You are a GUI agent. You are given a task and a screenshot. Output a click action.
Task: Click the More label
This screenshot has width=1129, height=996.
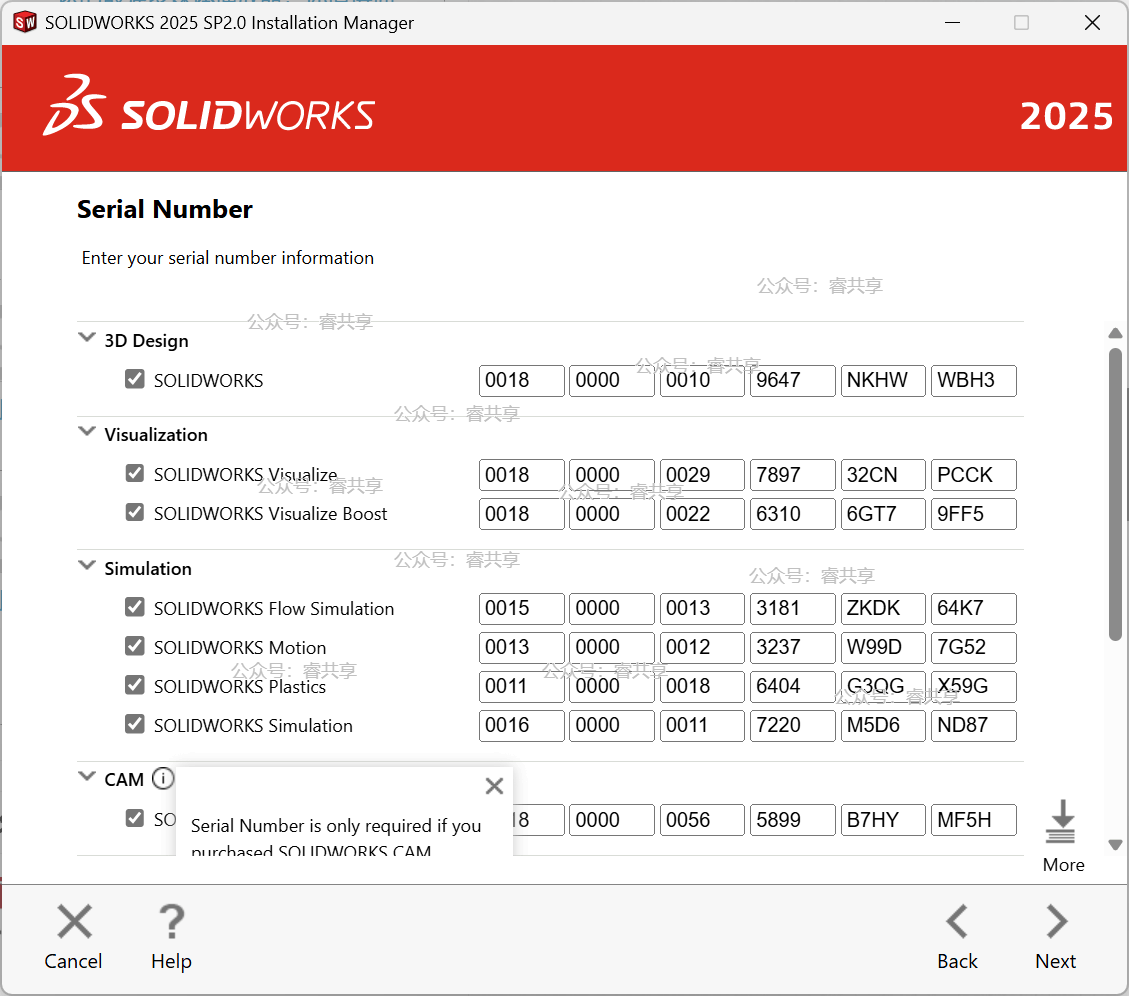pyautogui.click(x=1063, y=865)
